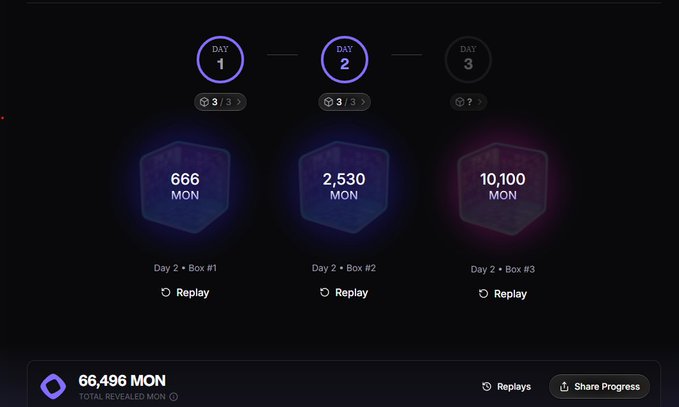This screenshot has height=407, width=679.
Task: Replay Box #1 reveal animation
Action: pyautogui.click(x=185, y=293)
